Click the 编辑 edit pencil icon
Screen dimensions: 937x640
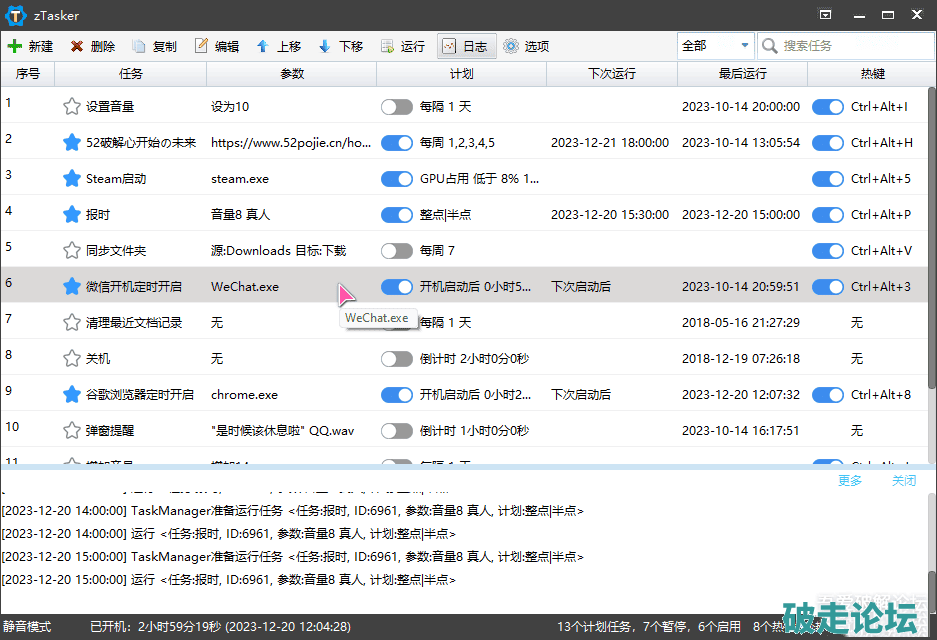click(201, 46)
